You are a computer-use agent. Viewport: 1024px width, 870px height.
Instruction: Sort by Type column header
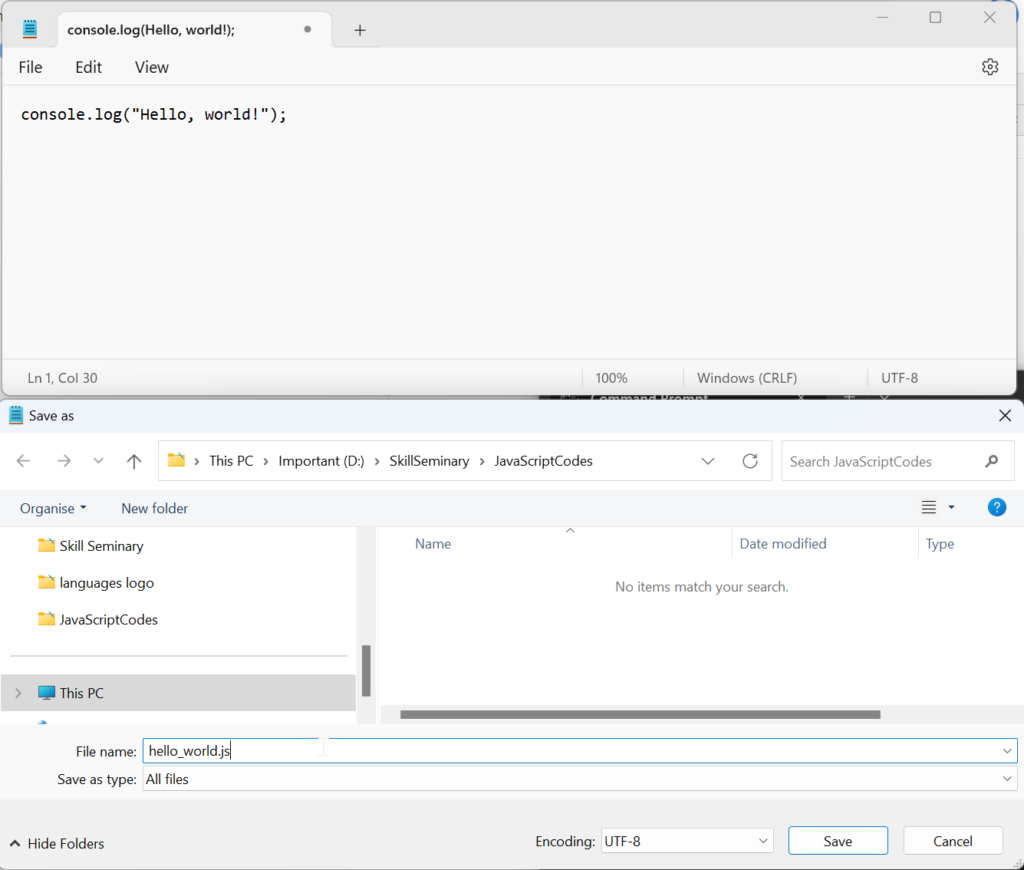(940, 543)
